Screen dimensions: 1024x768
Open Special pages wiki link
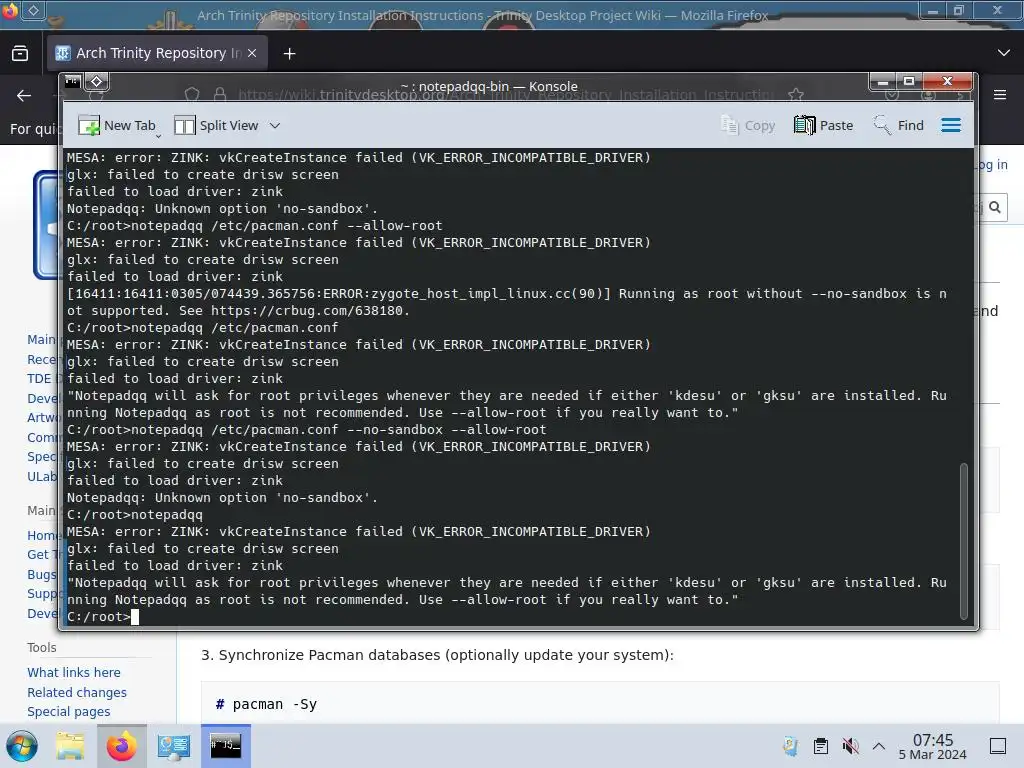coord(69,712)
